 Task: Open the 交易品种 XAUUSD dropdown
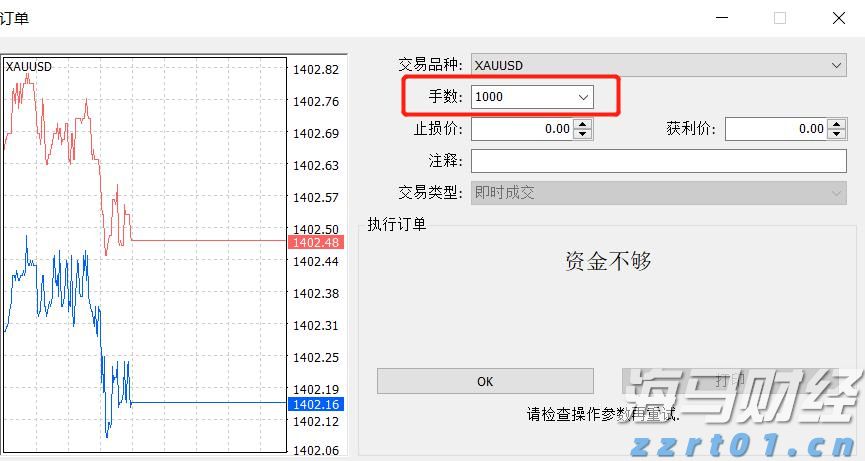[658, 65]
